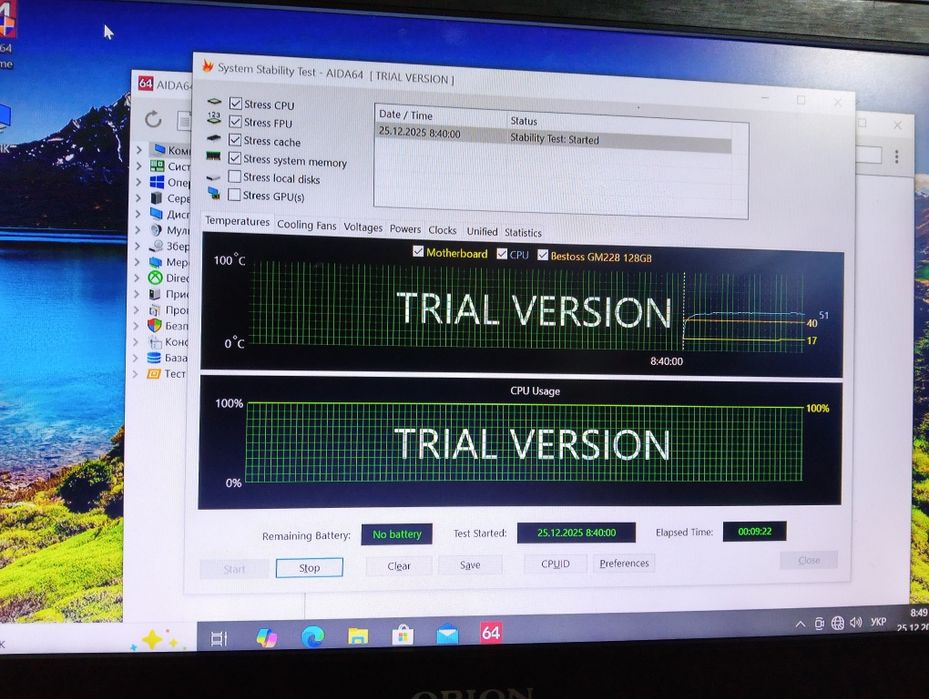Open Task View on taskbar
The width and height of the screenshot is (929, 699).
pyautogui.click(x=219, y=639)
